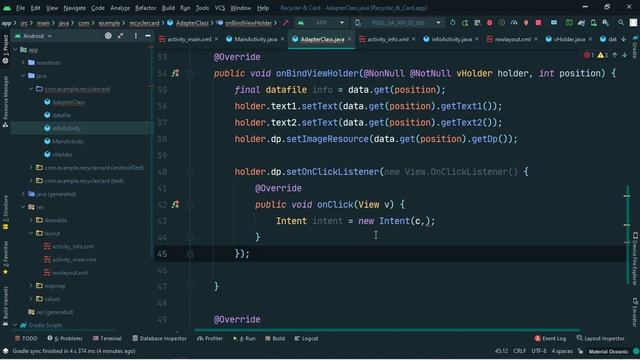This screenshot has height=360, width=640.
Task: Open the Refactor menu
Action: coord(145,8)
